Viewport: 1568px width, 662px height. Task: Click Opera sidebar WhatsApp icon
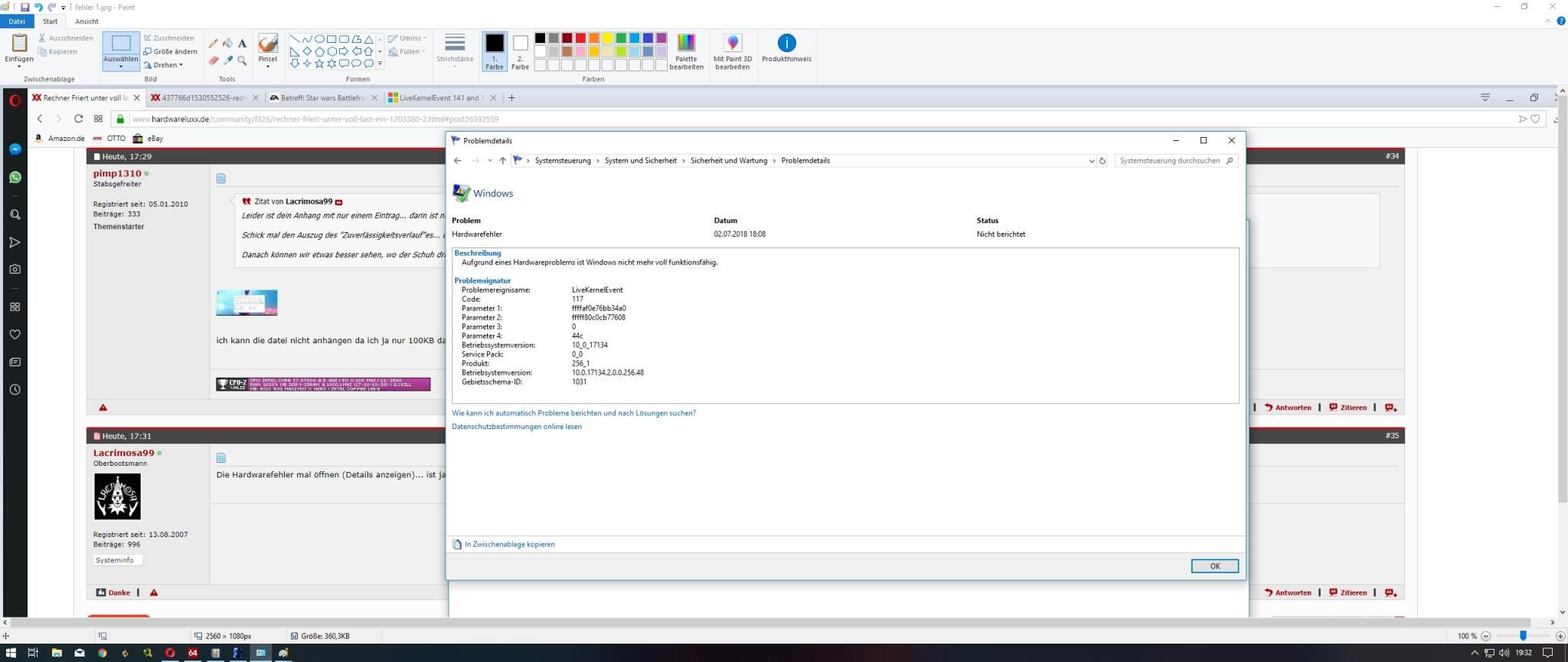15,177
